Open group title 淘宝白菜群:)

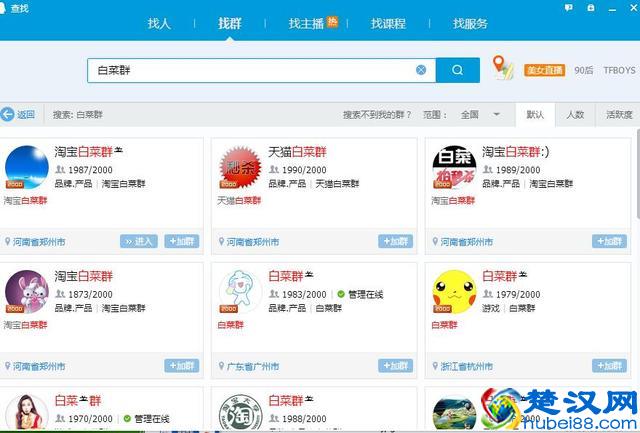[x=516, y=152]
